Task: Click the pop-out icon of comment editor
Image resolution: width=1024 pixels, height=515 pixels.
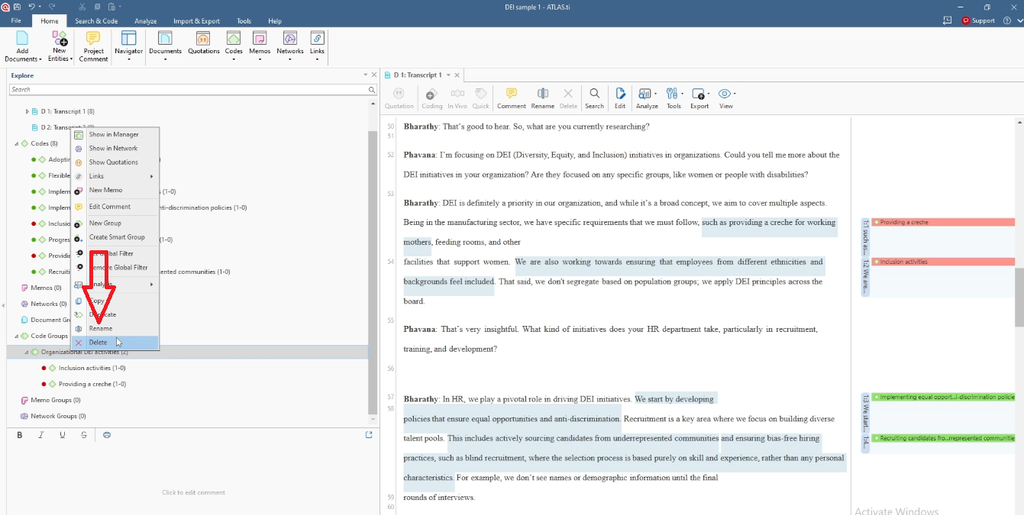Action: [369, 435]
